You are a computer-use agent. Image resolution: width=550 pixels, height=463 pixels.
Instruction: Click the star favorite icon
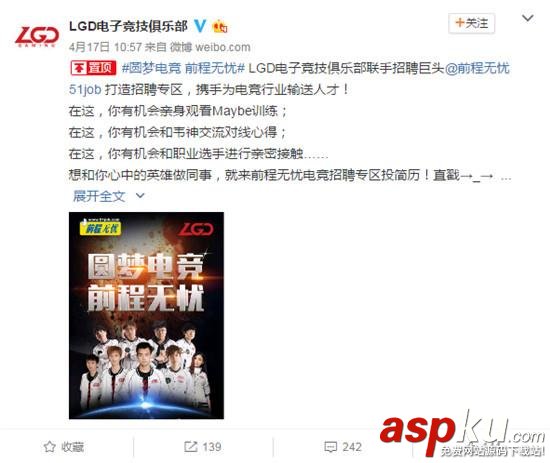pos(49,447)
